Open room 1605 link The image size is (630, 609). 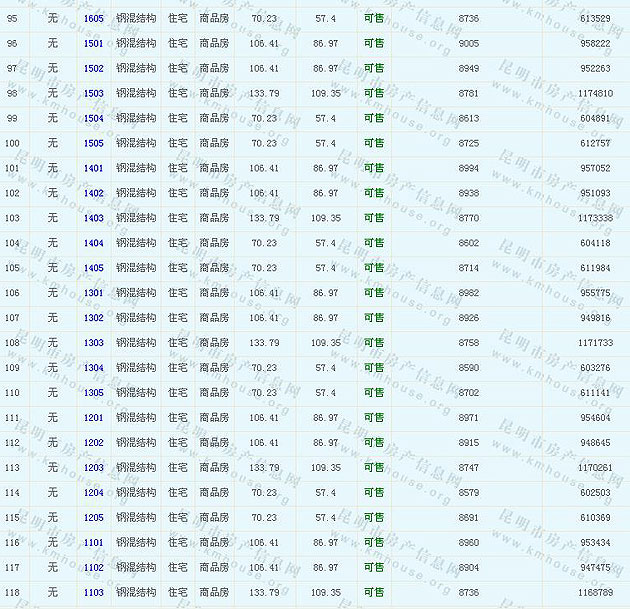93,19
